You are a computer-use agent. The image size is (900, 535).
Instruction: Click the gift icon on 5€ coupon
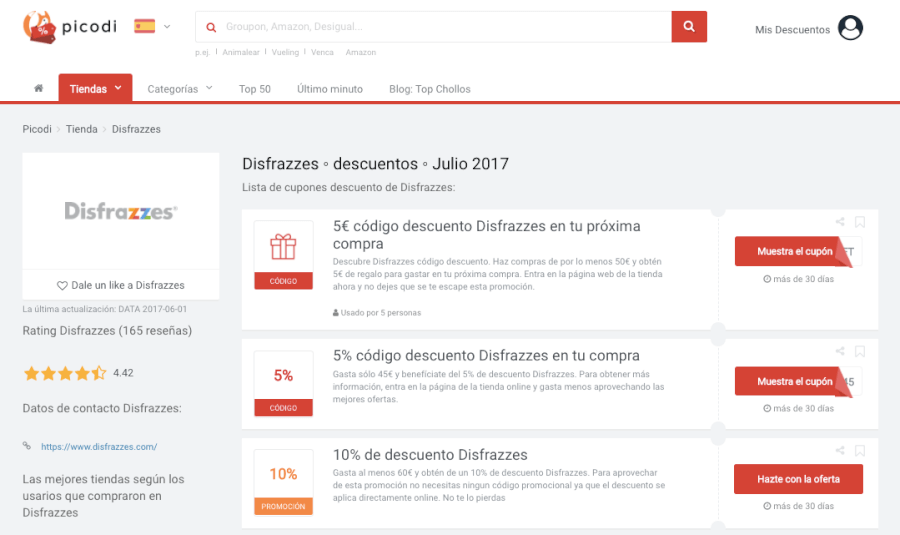pyautogui.click(x=283, y=247)
